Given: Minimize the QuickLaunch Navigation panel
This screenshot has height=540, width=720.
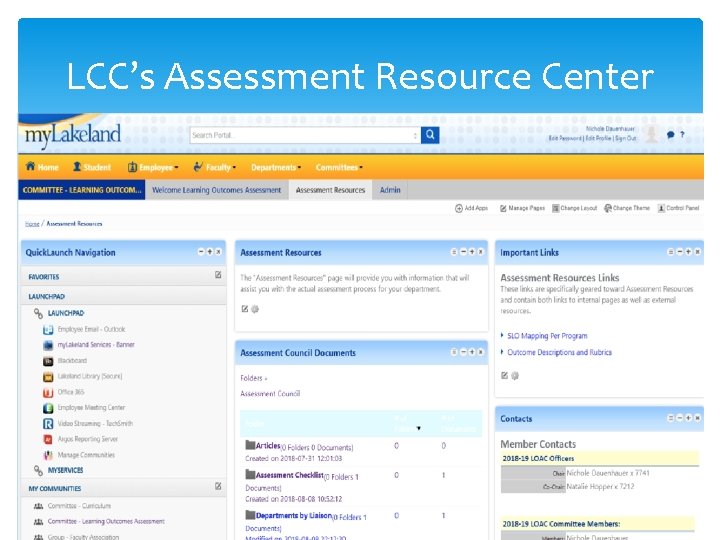Looking at the screenshot, I should [201, 252].
